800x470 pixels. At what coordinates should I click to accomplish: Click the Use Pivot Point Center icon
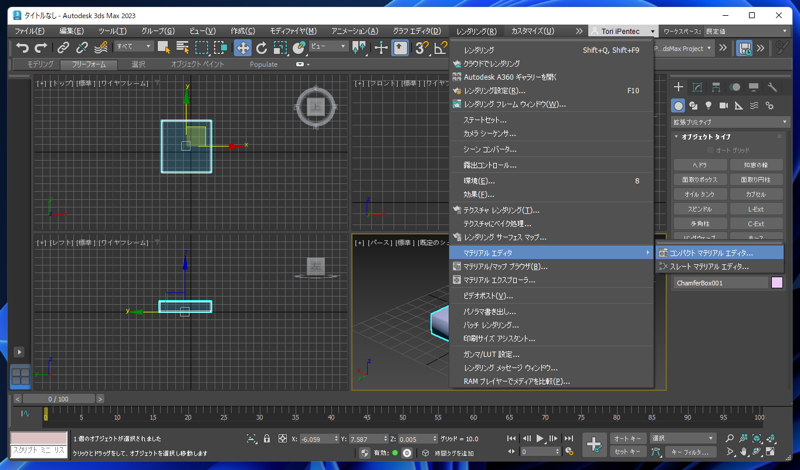tap(359, 48)
